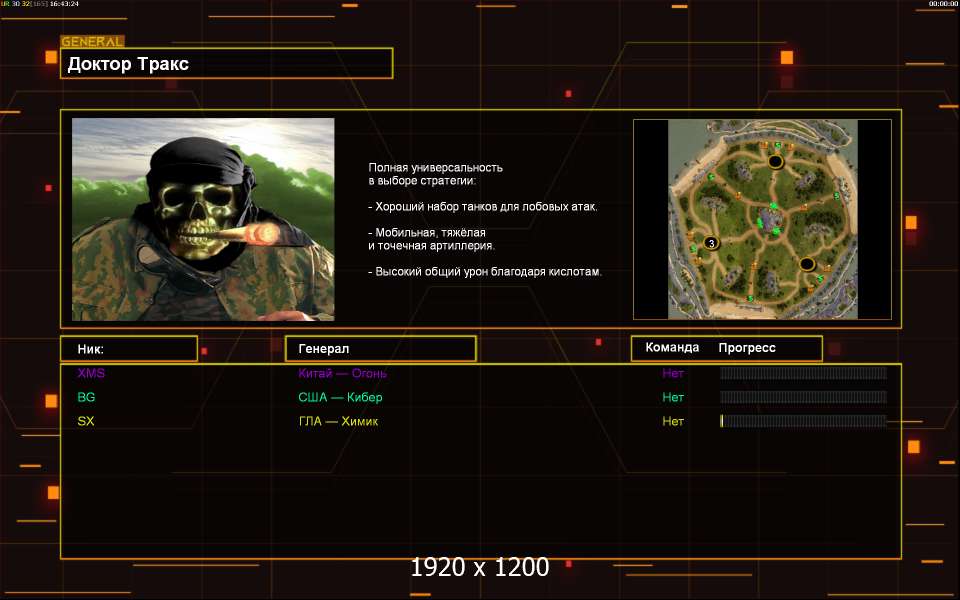Screen dimensions: 960x600
Task: Click the loading progress bar for XMS
Action: [803, 373]
